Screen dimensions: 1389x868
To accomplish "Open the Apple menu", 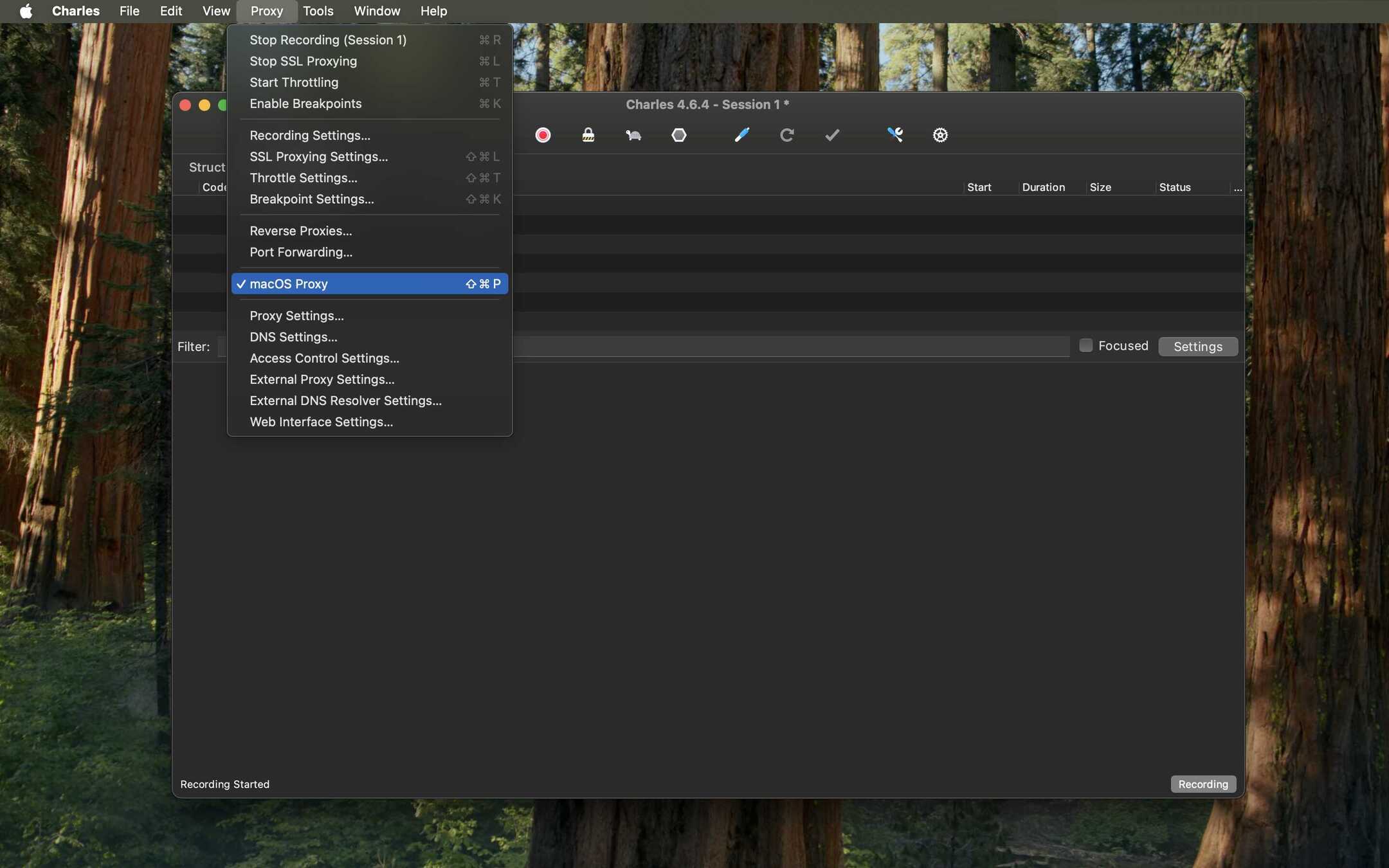I will coord(26,11).
